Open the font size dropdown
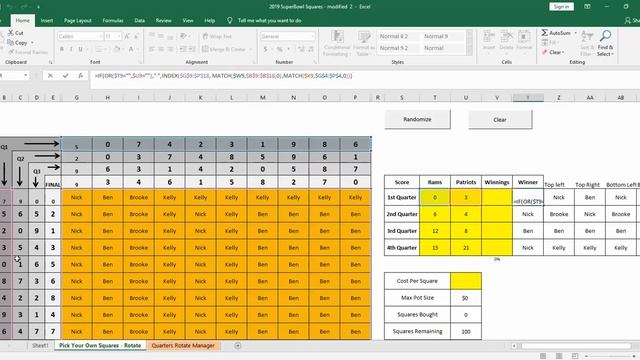The height and width of the screenshot is (360, 640). [119, 36]
